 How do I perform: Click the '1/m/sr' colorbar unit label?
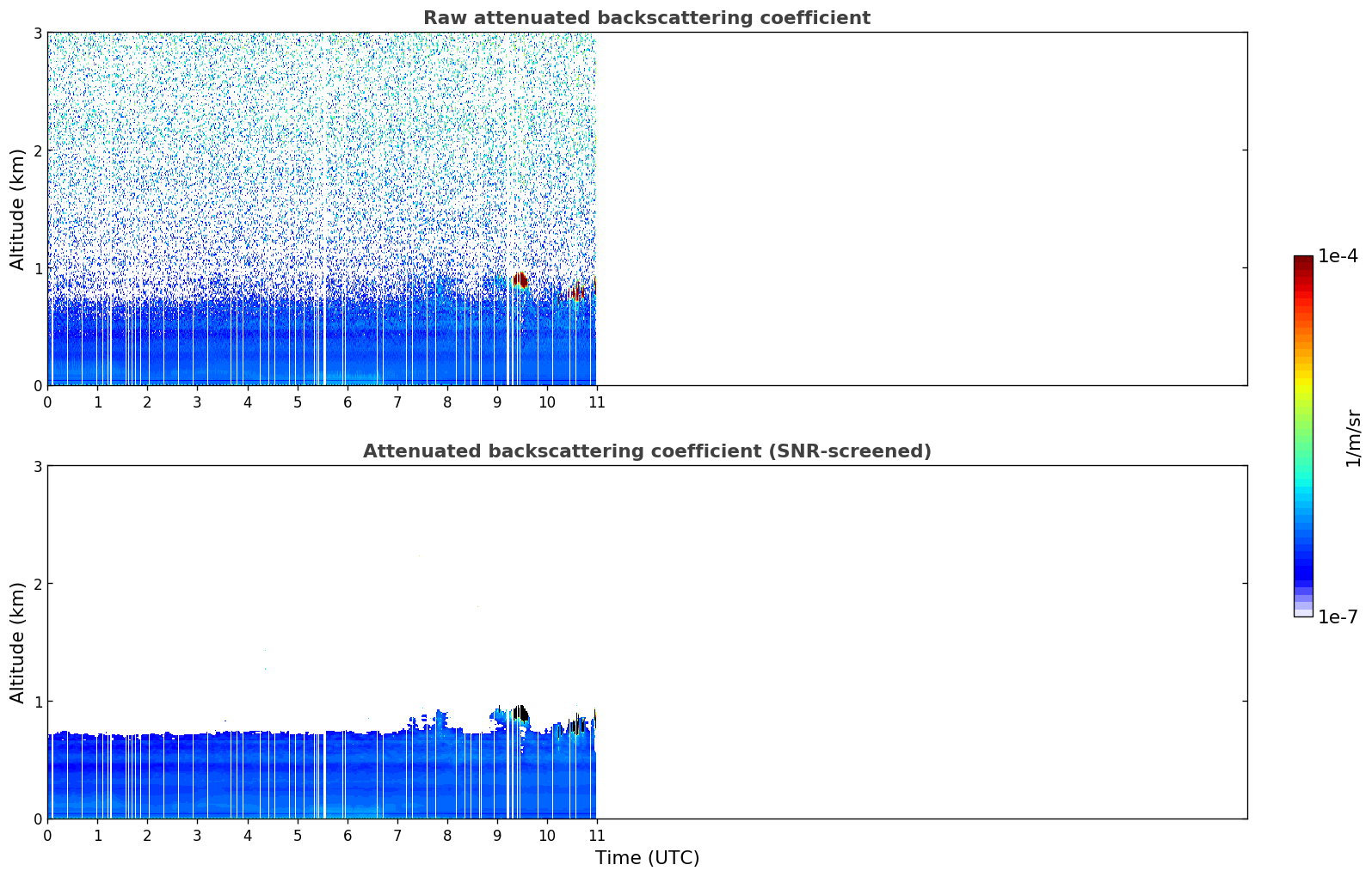tap(1353, 438)
